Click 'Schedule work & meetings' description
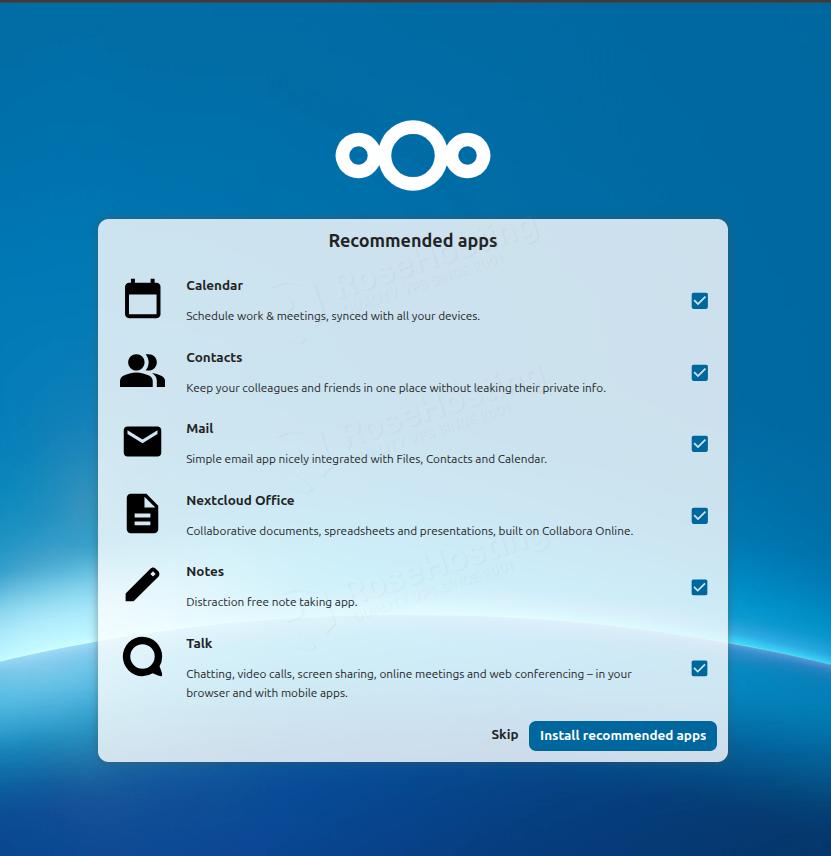 [333, 316]
